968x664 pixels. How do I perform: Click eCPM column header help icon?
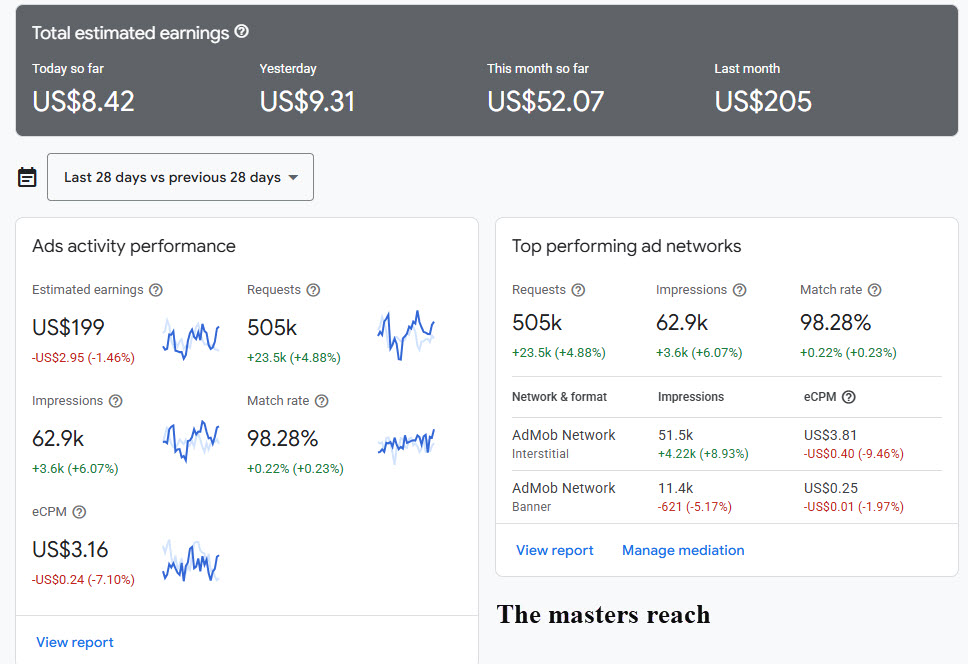(x=849, y=397)
